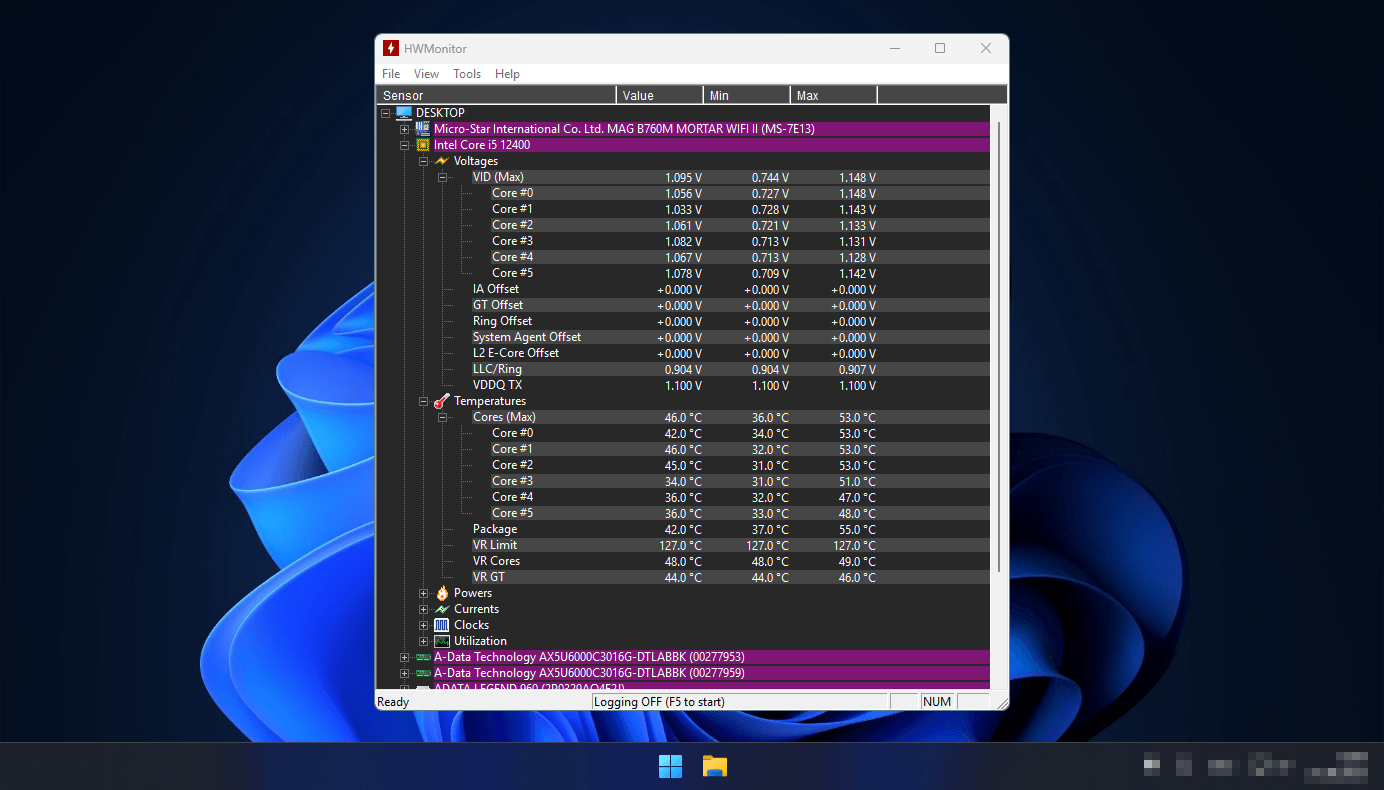Click the 0.907 V maximum of LLC/Ring
Viewport: 1384px width, 790px height.
(857, 370)
